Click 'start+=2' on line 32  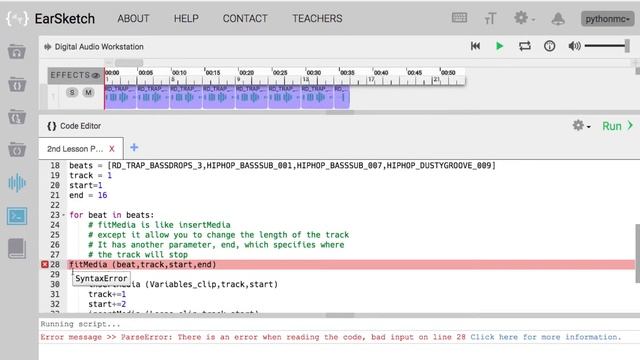107,304
